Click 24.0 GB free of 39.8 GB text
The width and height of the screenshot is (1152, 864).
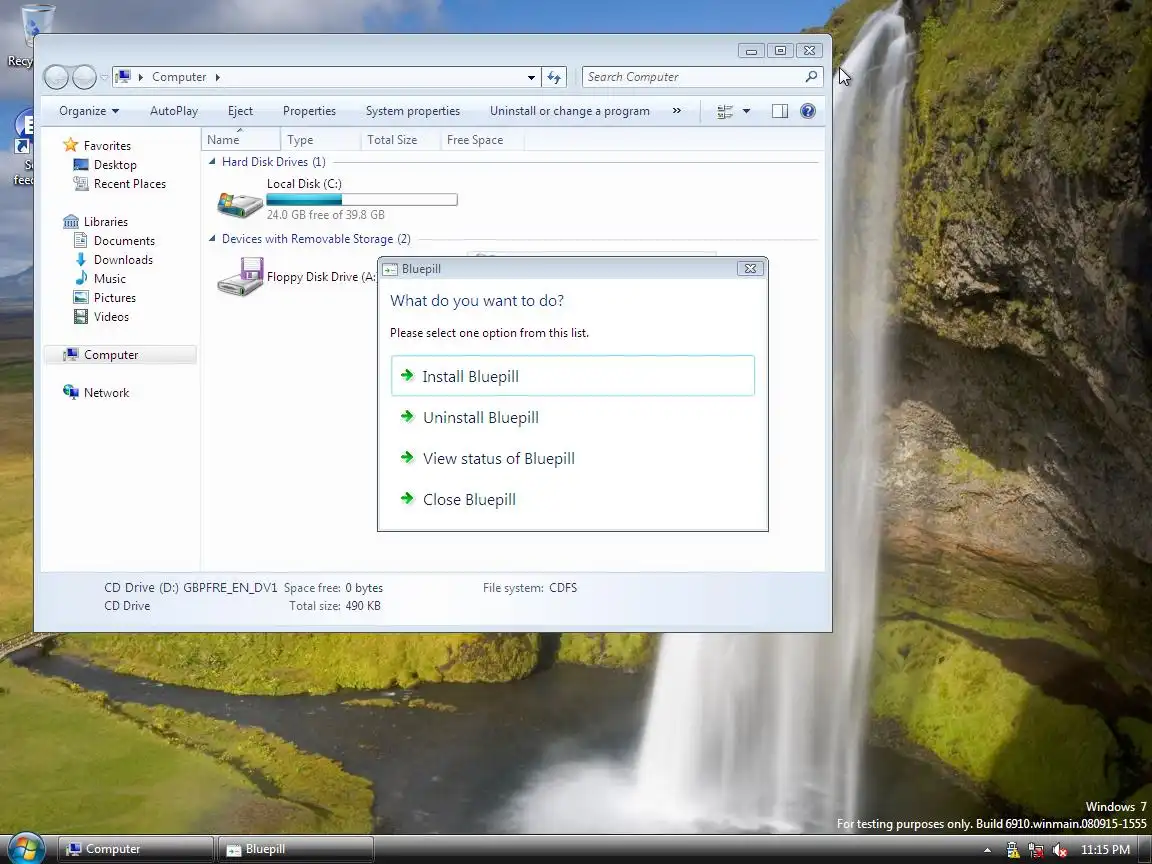[x=325, y=215]
